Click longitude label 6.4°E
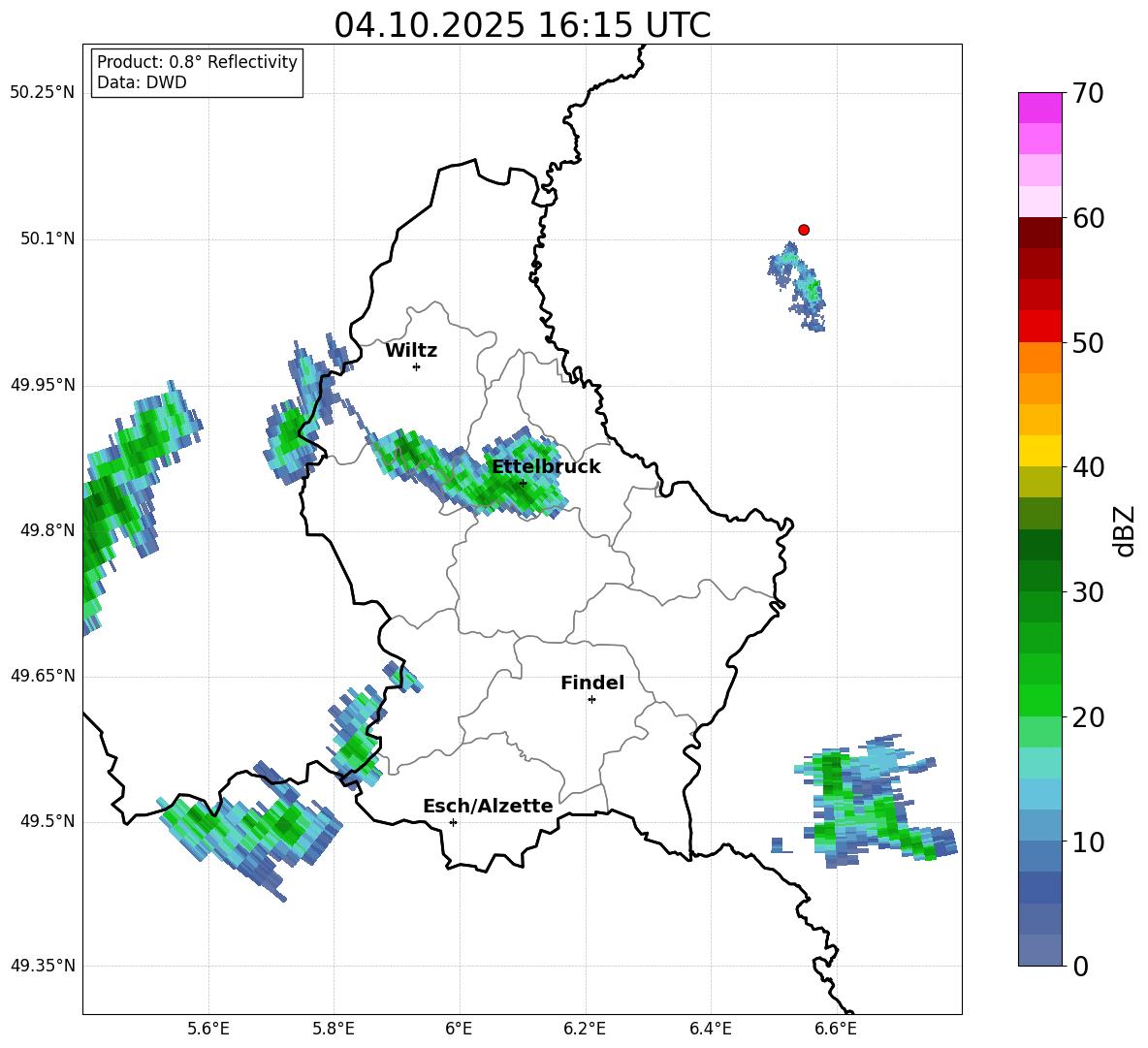 (x=710, y=1029)
